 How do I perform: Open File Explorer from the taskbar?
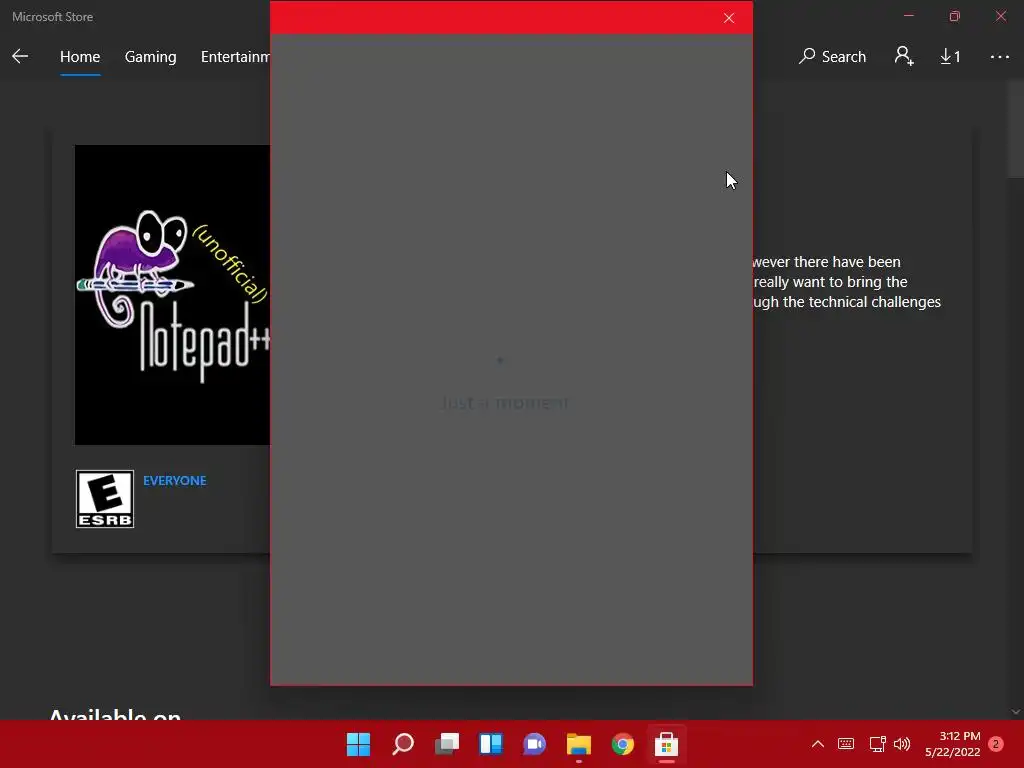pyautogui.click(x=579, y=744)
